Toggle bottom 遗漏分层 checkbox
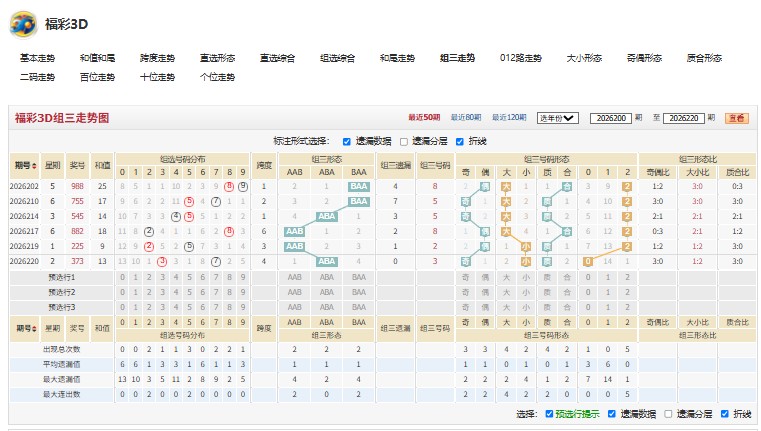761x431 pixels. [668, 414]
